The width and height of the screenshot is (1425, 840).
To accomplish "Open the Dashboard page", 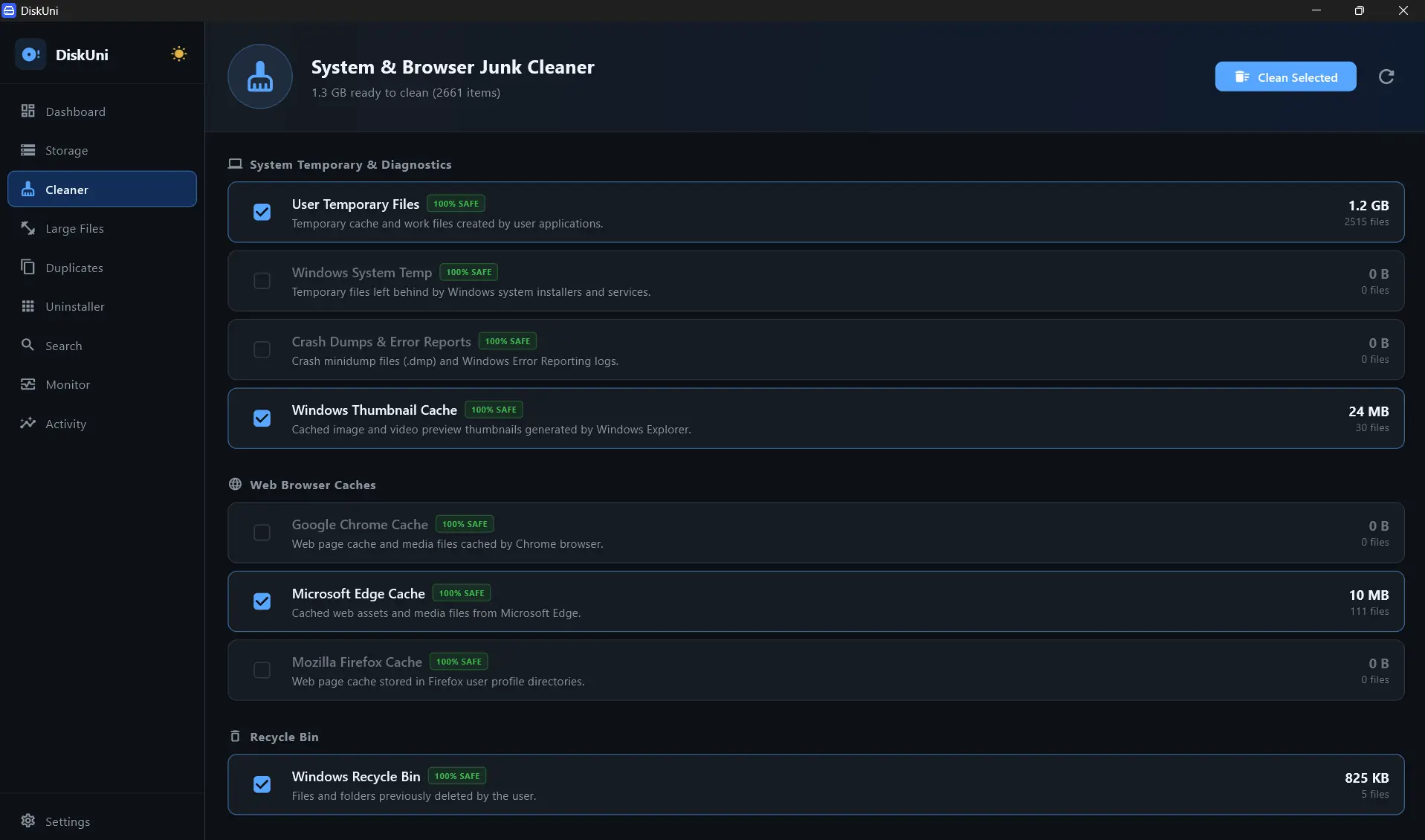I will coord(102,111).
